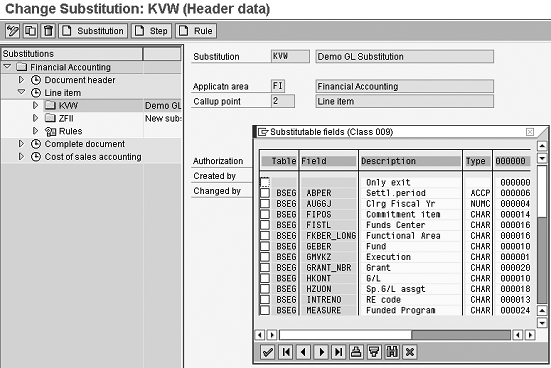Click the ZFII folder icon

[x=51, y=118]
